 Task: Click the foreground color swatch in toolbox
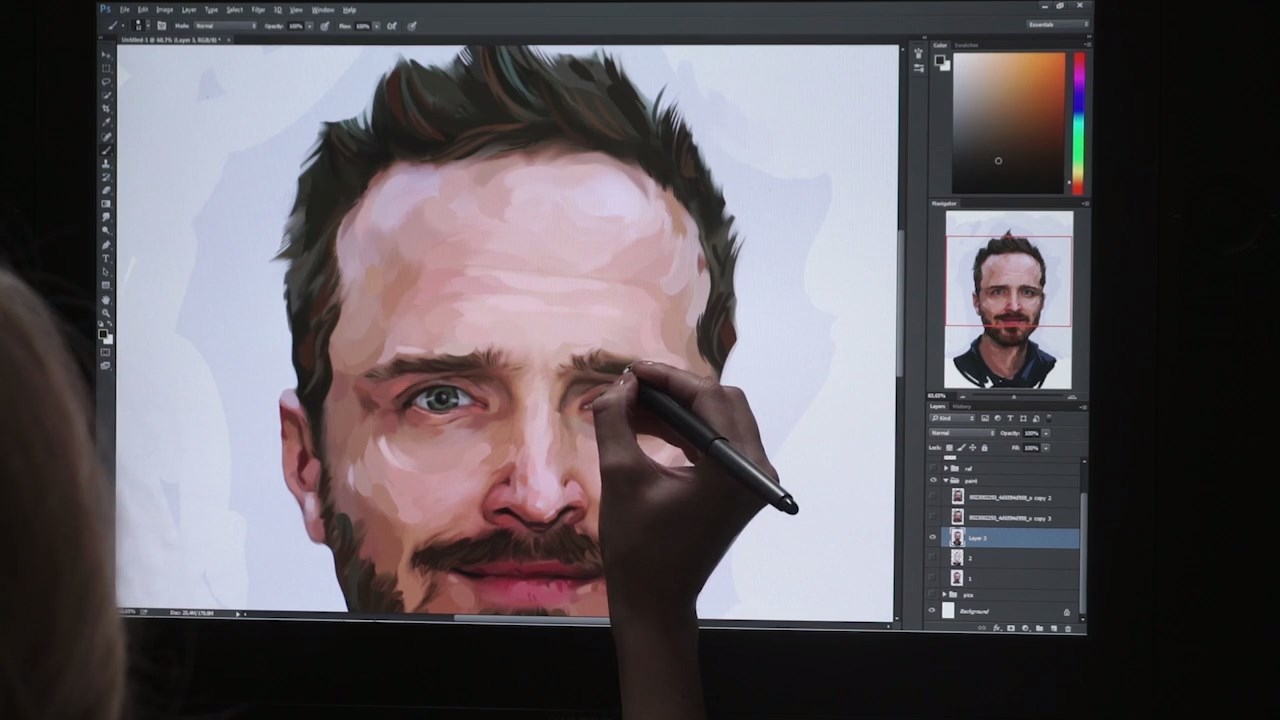click(x=104, y=335)
